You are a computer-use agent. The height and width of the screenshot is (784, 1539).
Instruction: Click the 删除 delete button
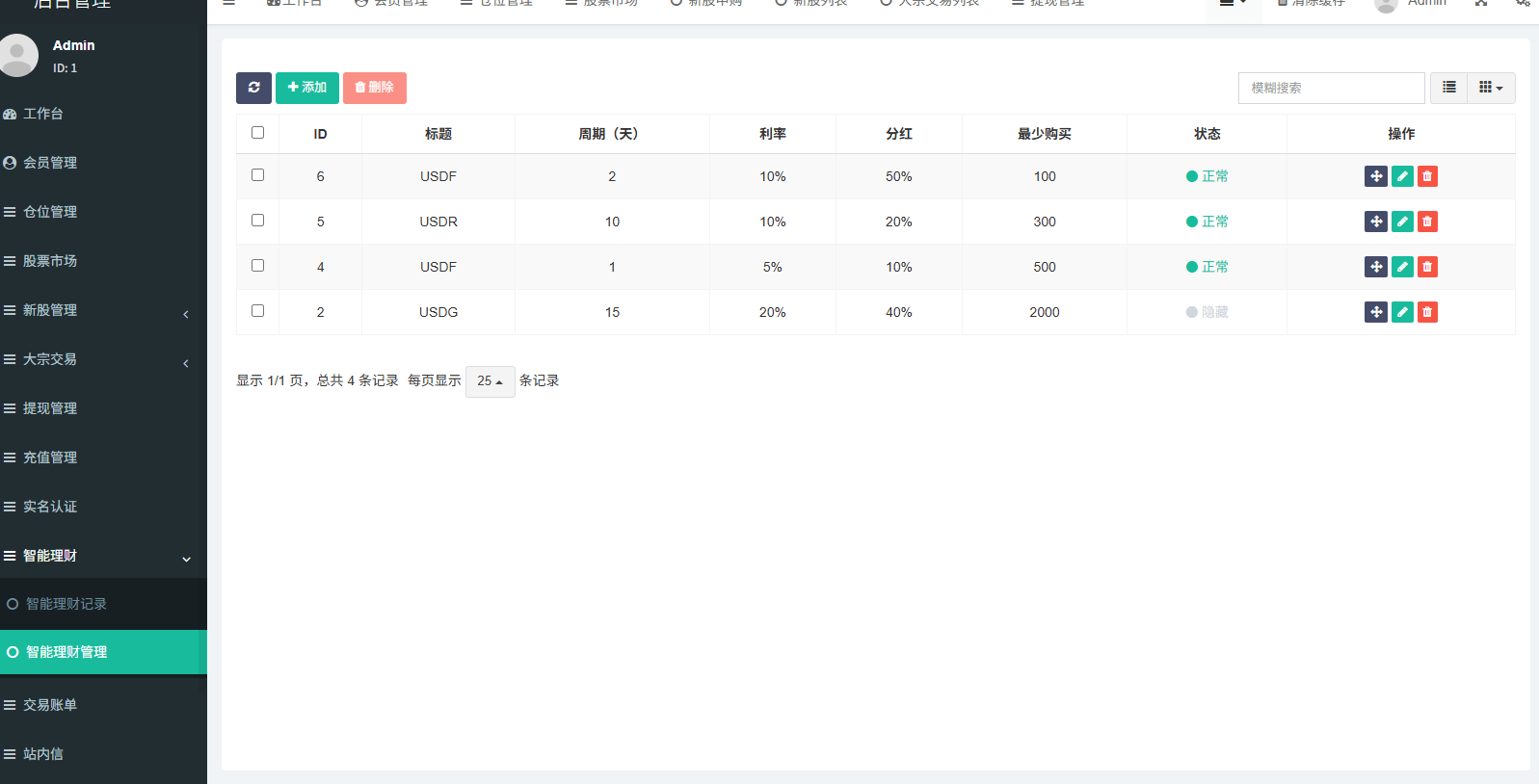click(x=374, y=88)
